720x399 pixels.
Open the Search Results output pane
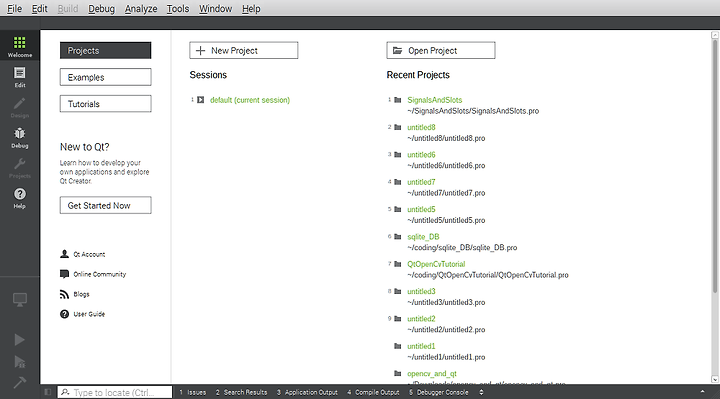coord(242,392)
